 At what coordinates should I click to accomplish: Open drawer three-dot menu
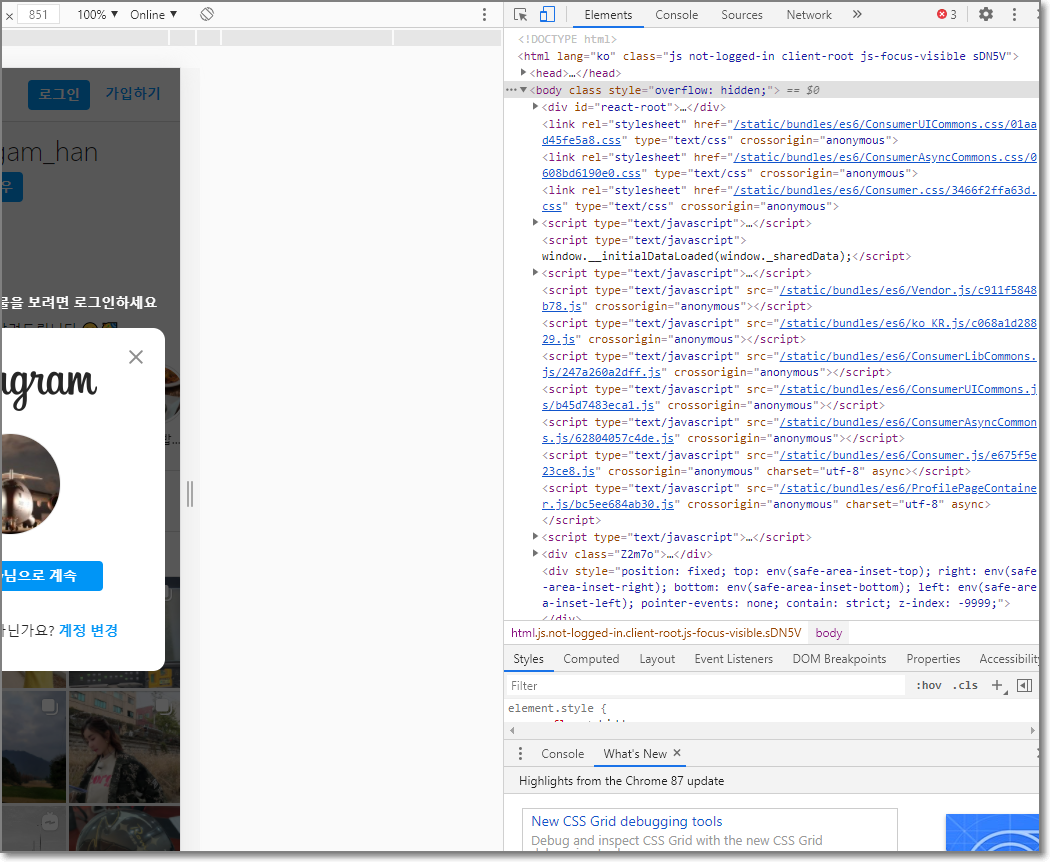coord(520,753)
